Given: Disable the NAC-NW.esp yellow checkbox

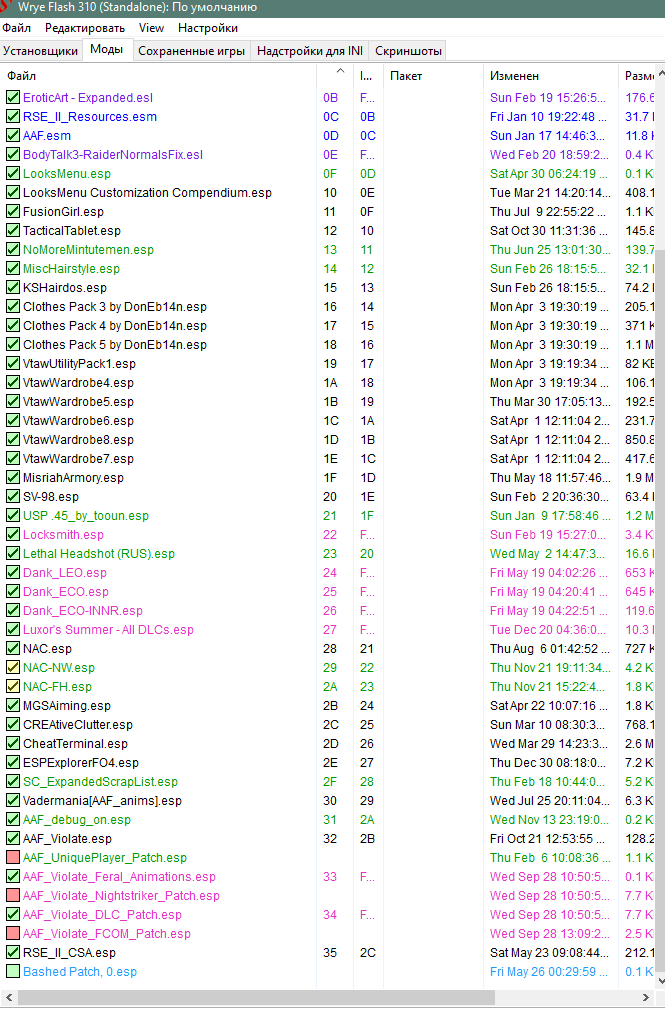Looking at the screenshot, I should click(x=13, y=668).
